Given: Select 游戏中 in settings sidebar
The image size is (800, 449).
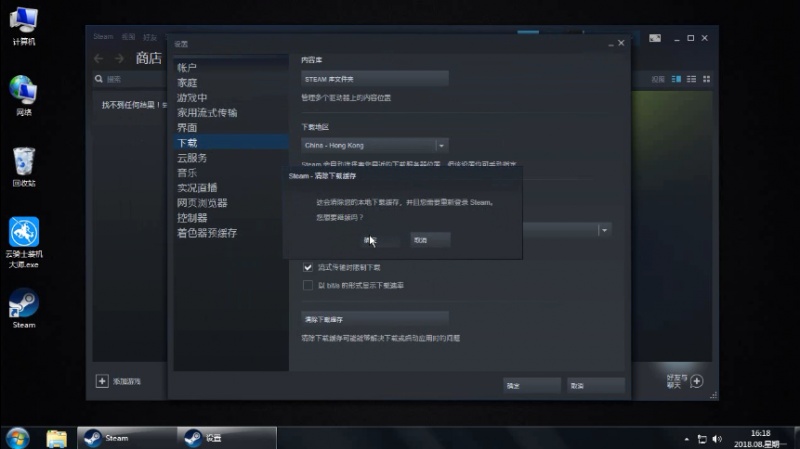Looking at the screenshot, I should [231, 97].
